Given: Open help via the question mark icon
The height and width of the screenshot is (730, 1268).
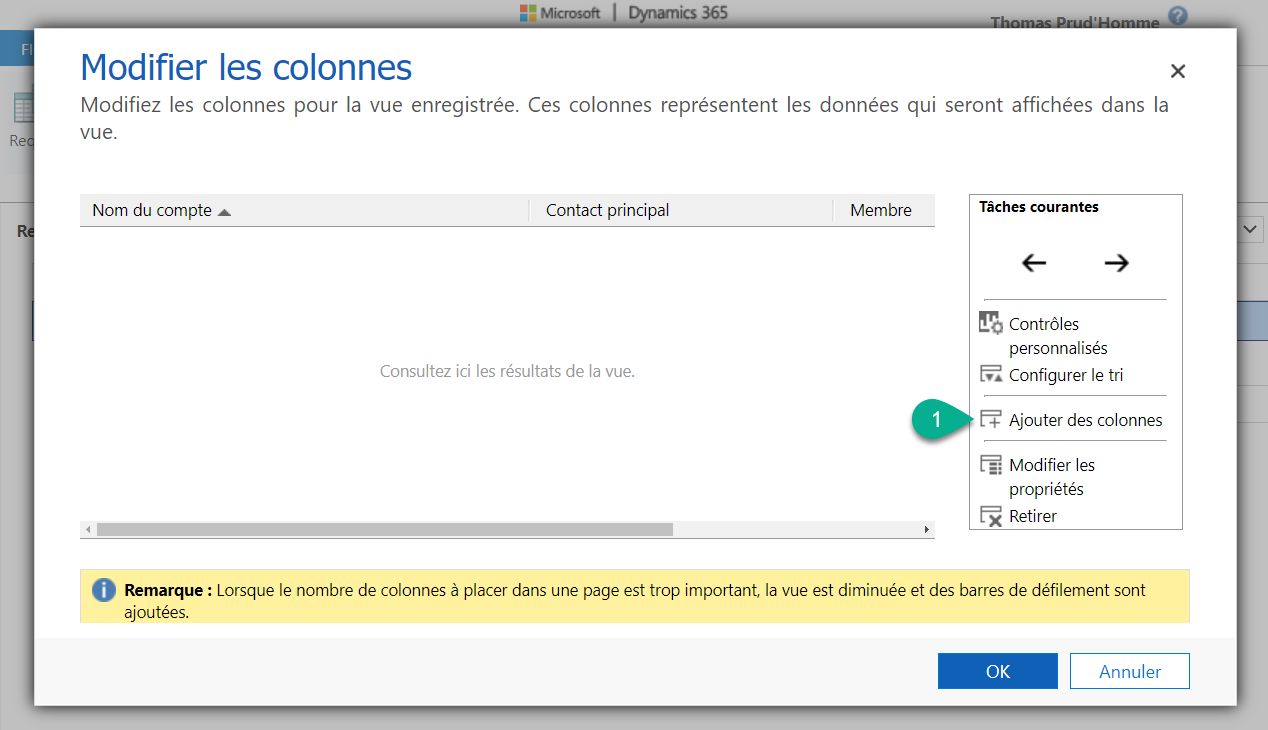Looking at the screenshot, I should [1178, 16].
